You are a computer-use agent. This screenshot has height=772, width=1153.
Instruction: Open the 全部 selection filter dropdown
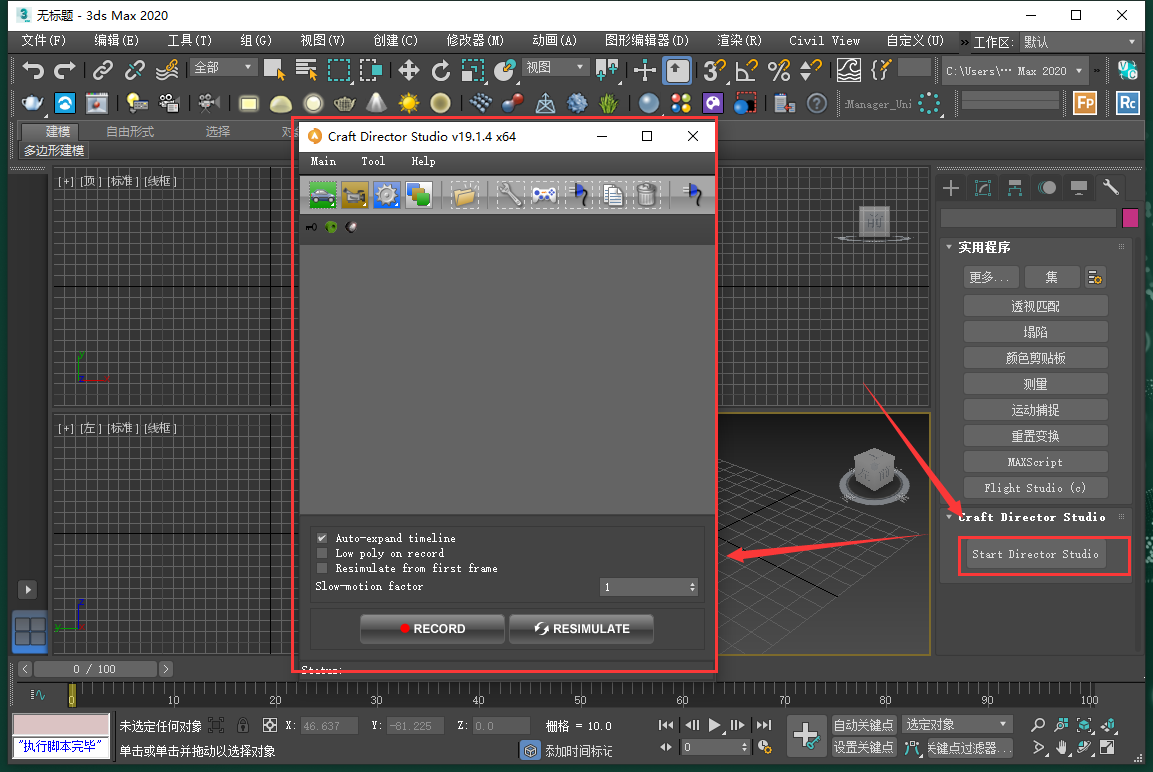point(224,68)
